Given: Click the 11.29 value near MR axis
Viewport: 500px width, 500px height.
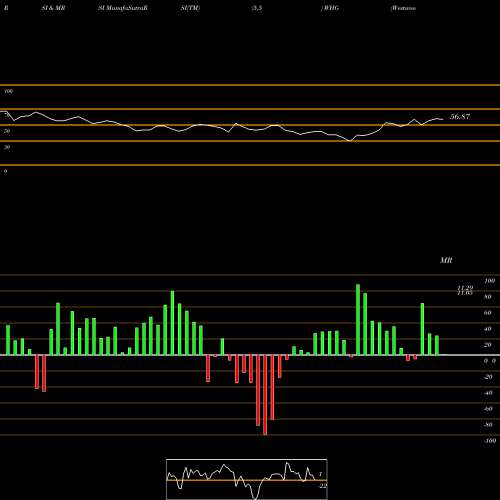Looking at the screenshot, I should (x=465, y=288).
